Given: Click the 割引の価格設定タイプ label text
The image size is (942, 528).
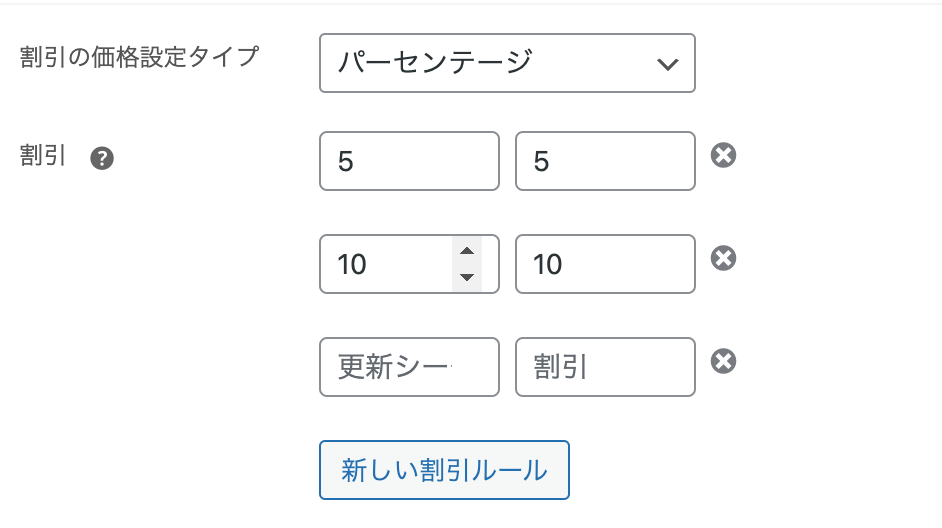Looking at the screenshot, I should click(x=139, y=57).
